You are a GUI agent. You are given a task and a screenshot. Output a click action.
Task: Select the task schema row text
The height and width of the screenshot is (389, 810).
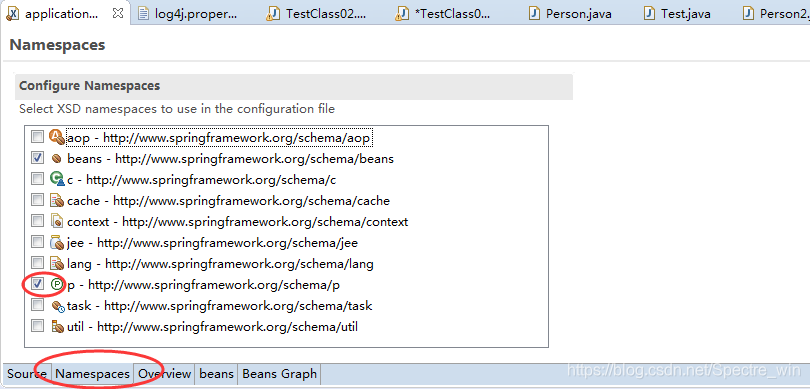(220, 306)
